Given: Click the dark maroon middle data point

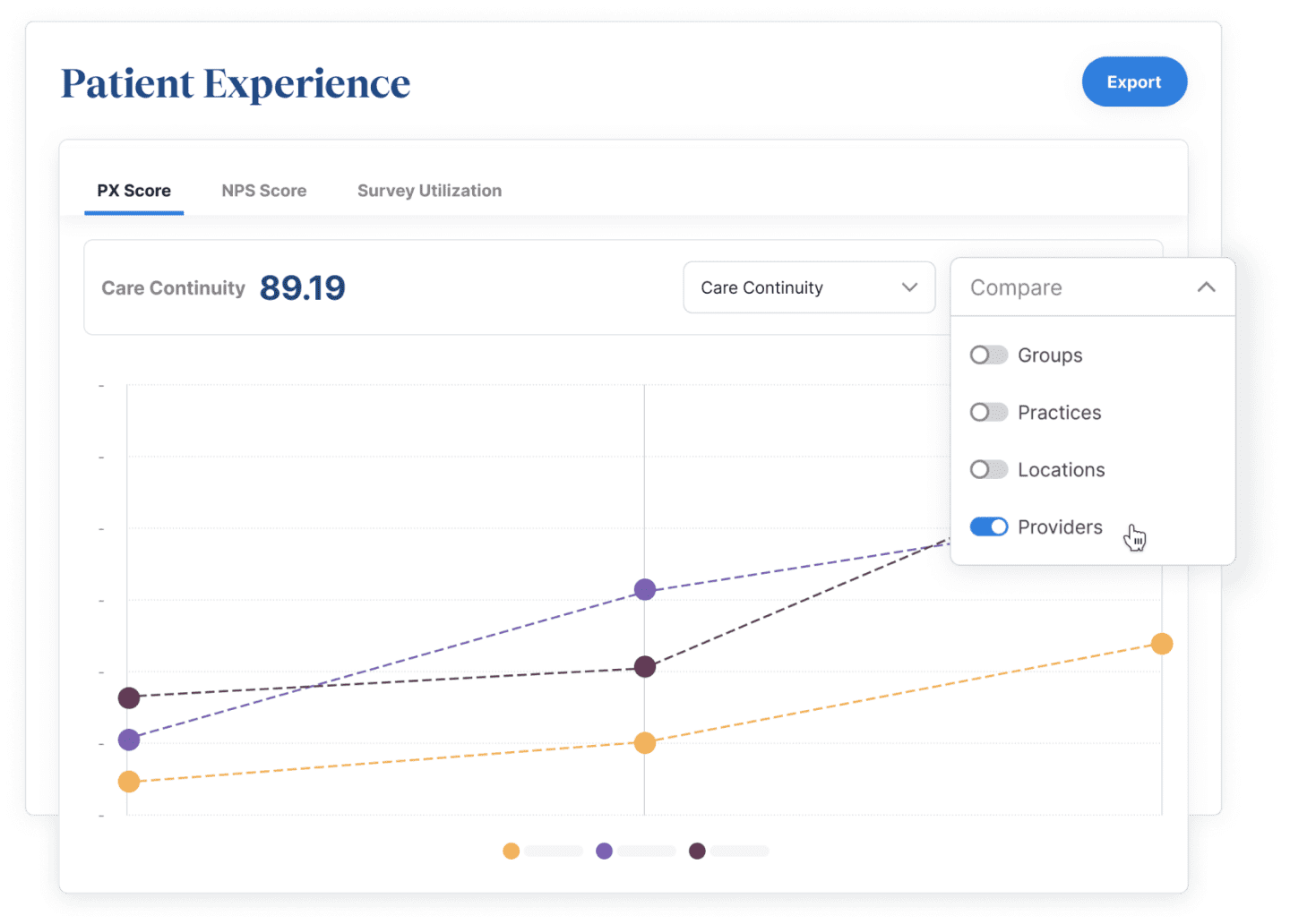Looking at the screenshot, I should tap(644, 667).
